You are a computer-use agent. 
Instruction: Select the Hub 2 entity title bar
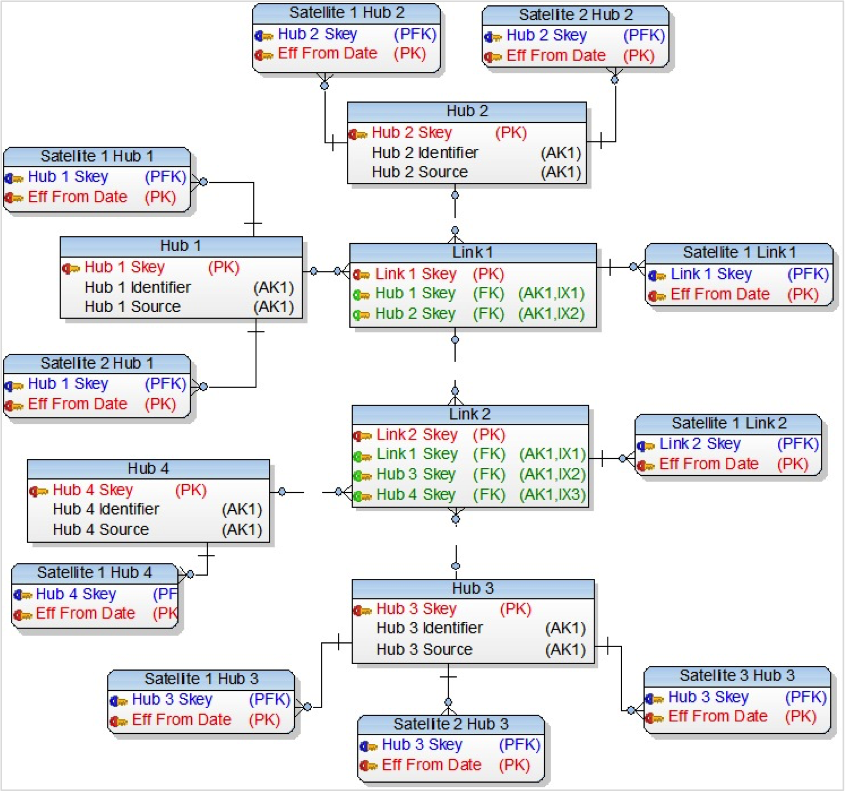[x=467, y=112]
